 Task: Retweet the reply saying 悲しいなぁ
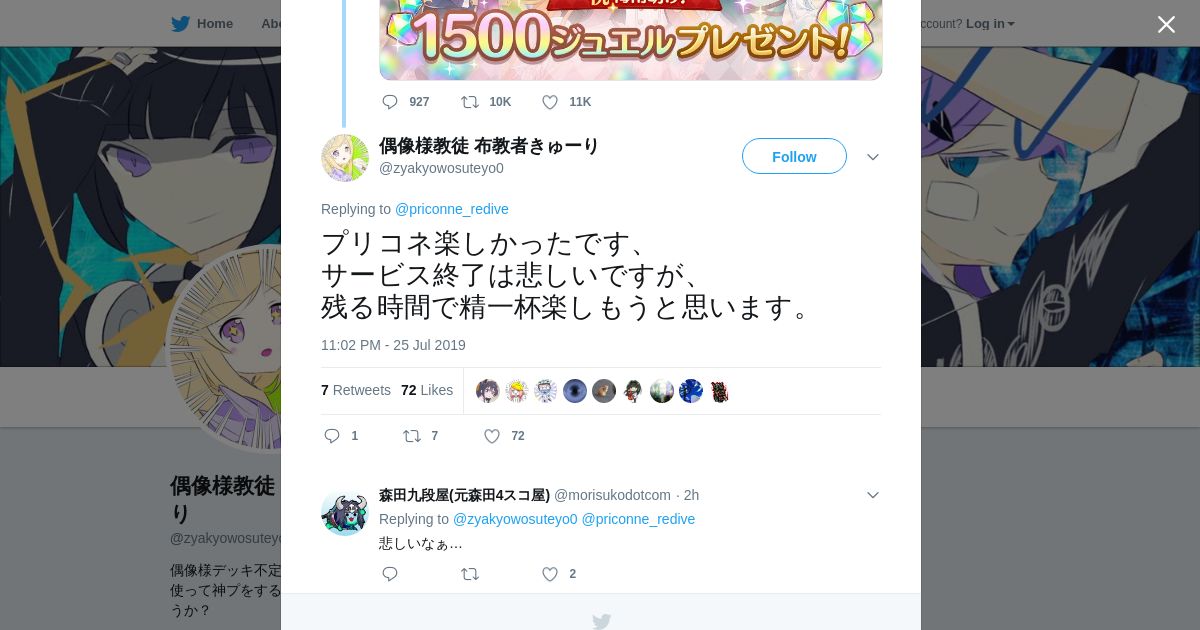coord(470,574)
